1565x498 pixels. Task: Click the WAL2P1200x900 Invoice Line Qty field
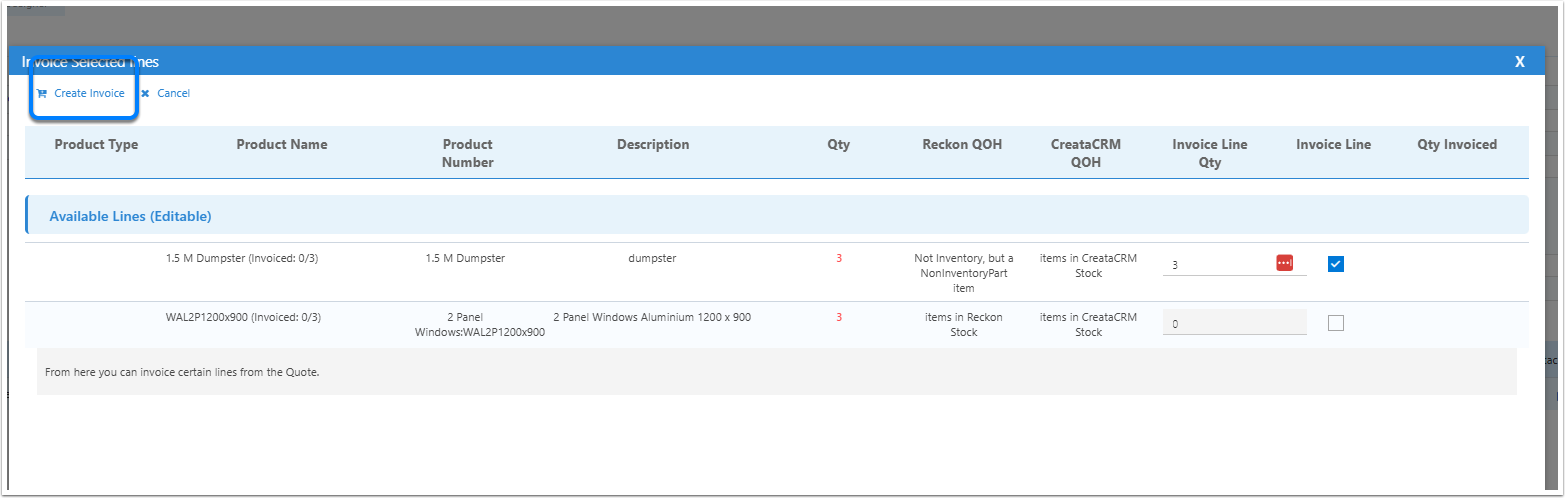click(1235, 323)
